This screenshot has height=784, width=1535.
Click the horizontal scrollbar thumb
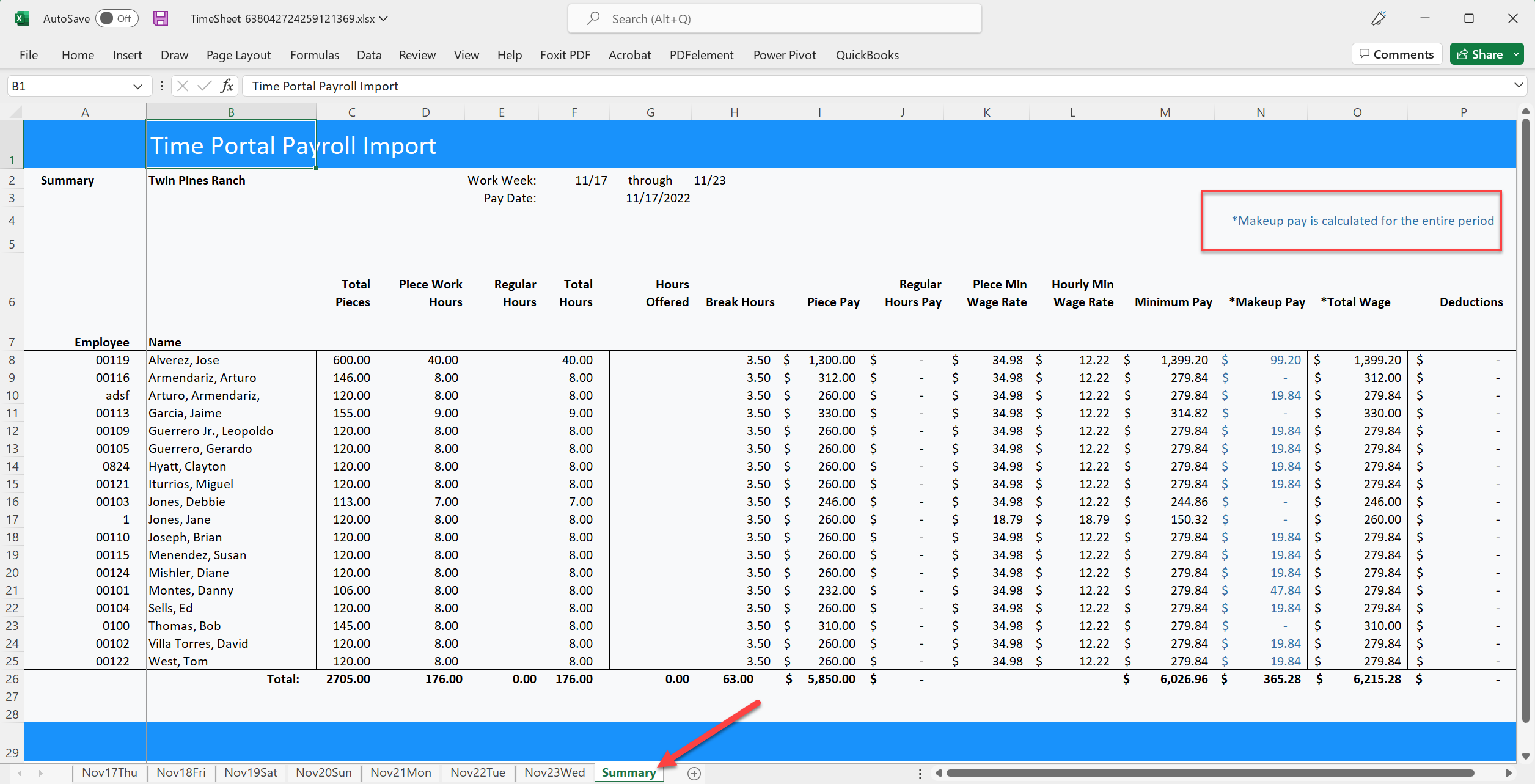click(x=1210, y=773)
